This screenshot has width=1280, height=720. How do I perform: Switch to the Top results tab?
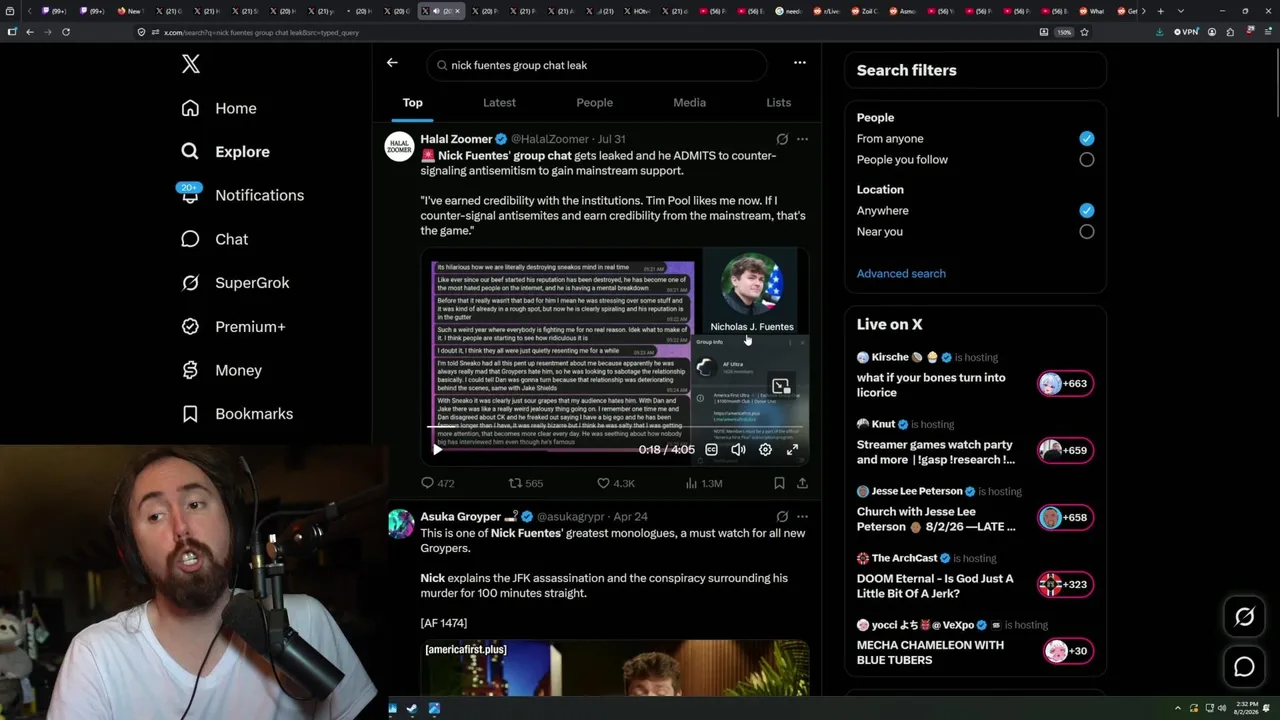413,103
